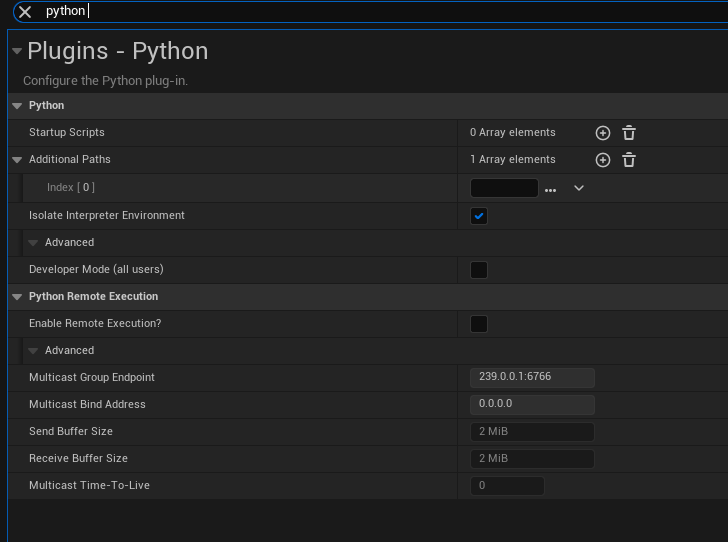Image resolution: width=728 pixels, height=542 pixels.
Task: Select the Index [ 0 ] row label
Action: click(71, 187)
